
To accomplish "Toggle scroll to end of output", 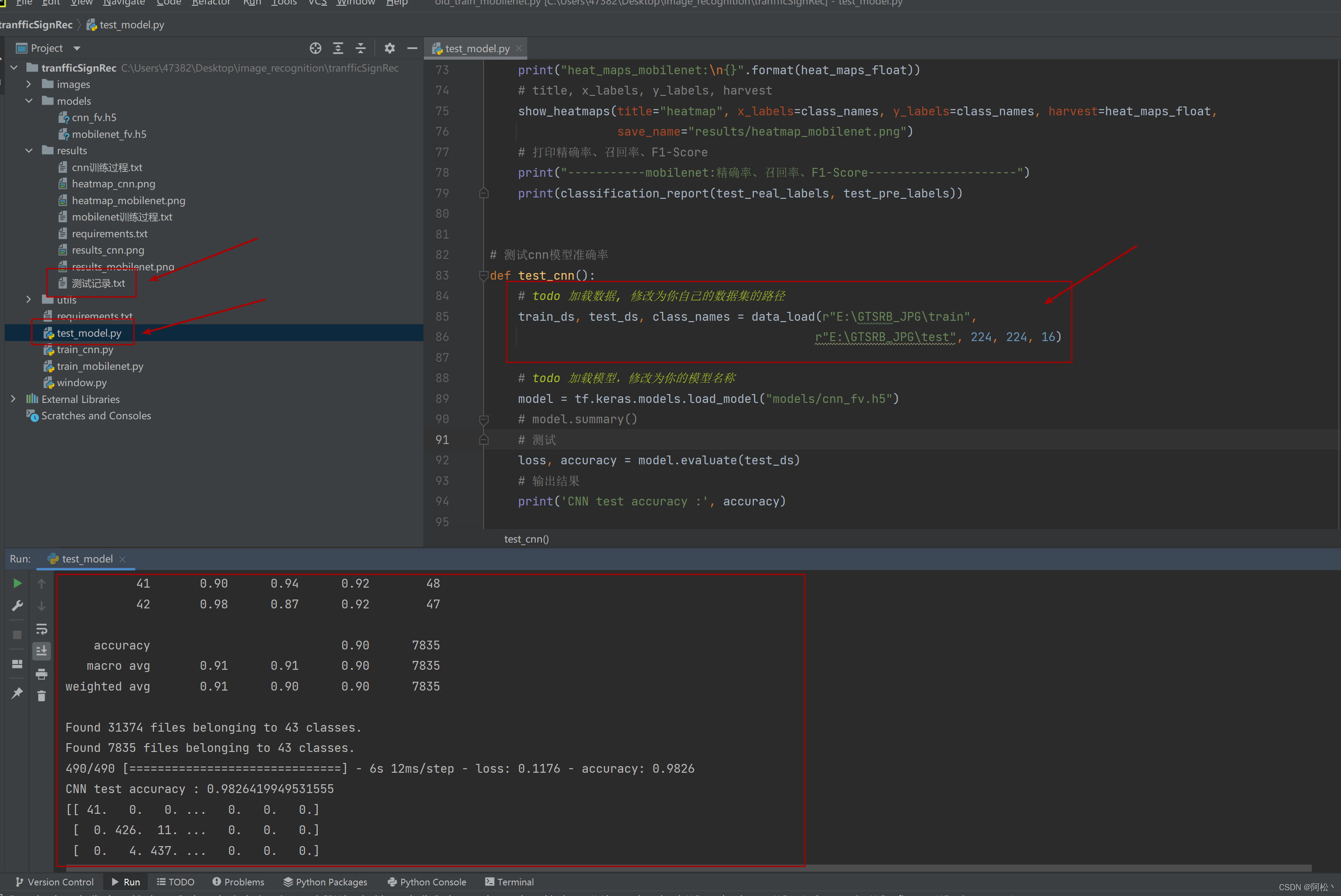I will pos(41,651).
